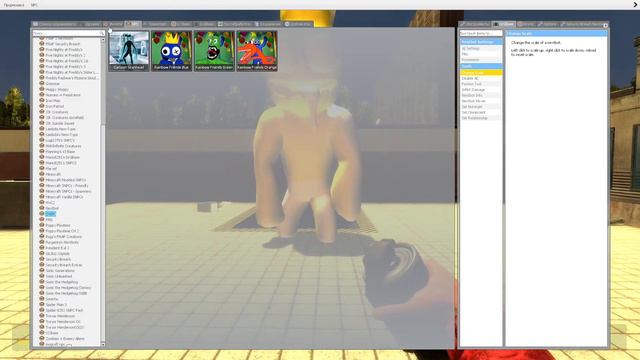This screenshot has height=360, width=640.
Task: Open the Sonic the Hedgehog (Series) category
Action: pos(68,287)
